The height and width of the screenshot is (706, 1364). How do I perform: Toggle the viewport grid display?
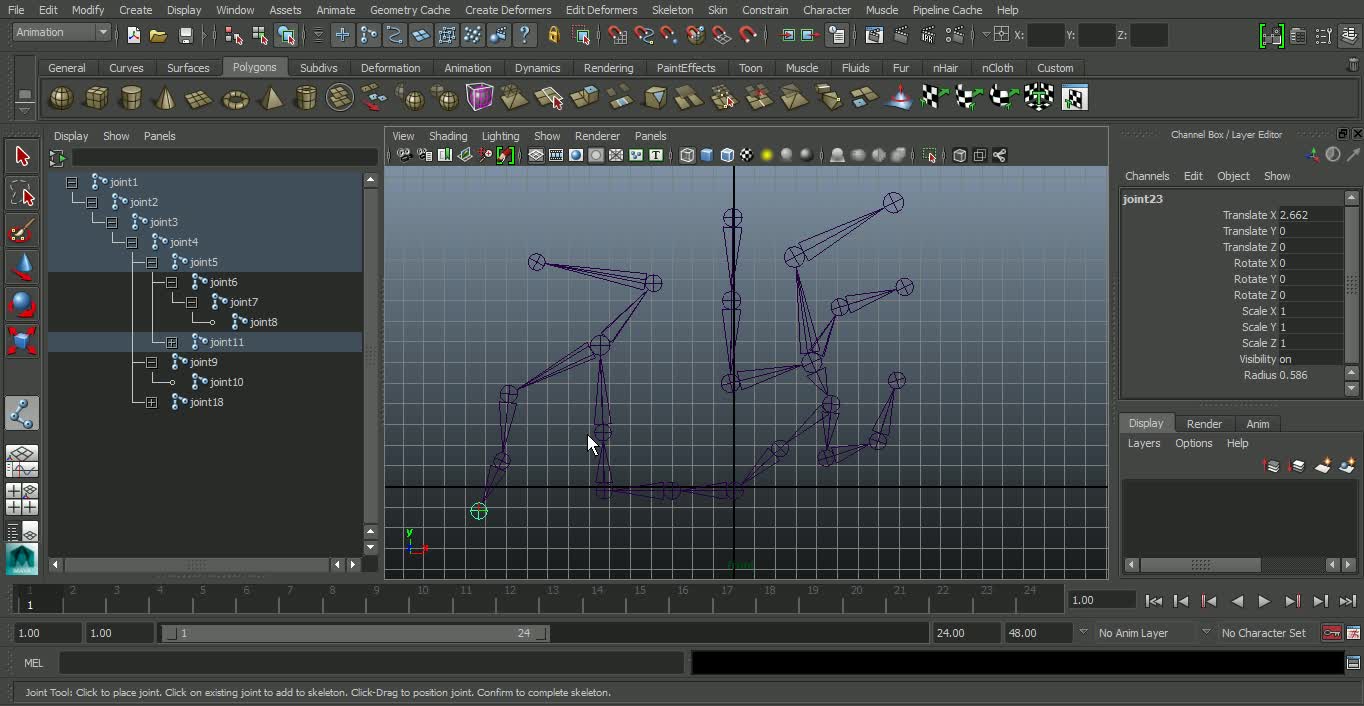(536, 155)
